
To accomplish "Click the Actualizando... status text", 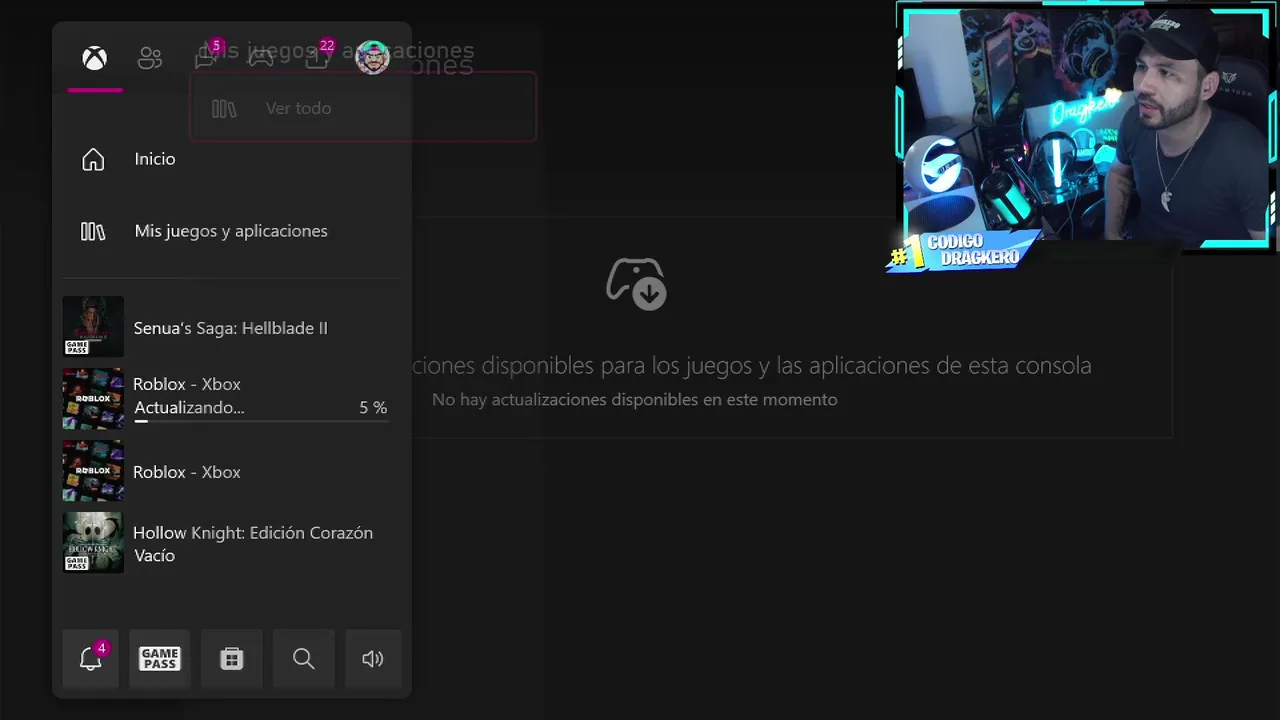I will 189,408.
